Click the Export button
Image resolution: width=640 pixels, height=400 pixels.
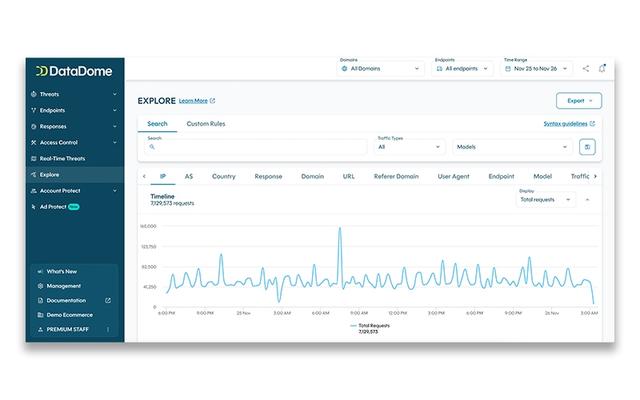click(578, 101)
